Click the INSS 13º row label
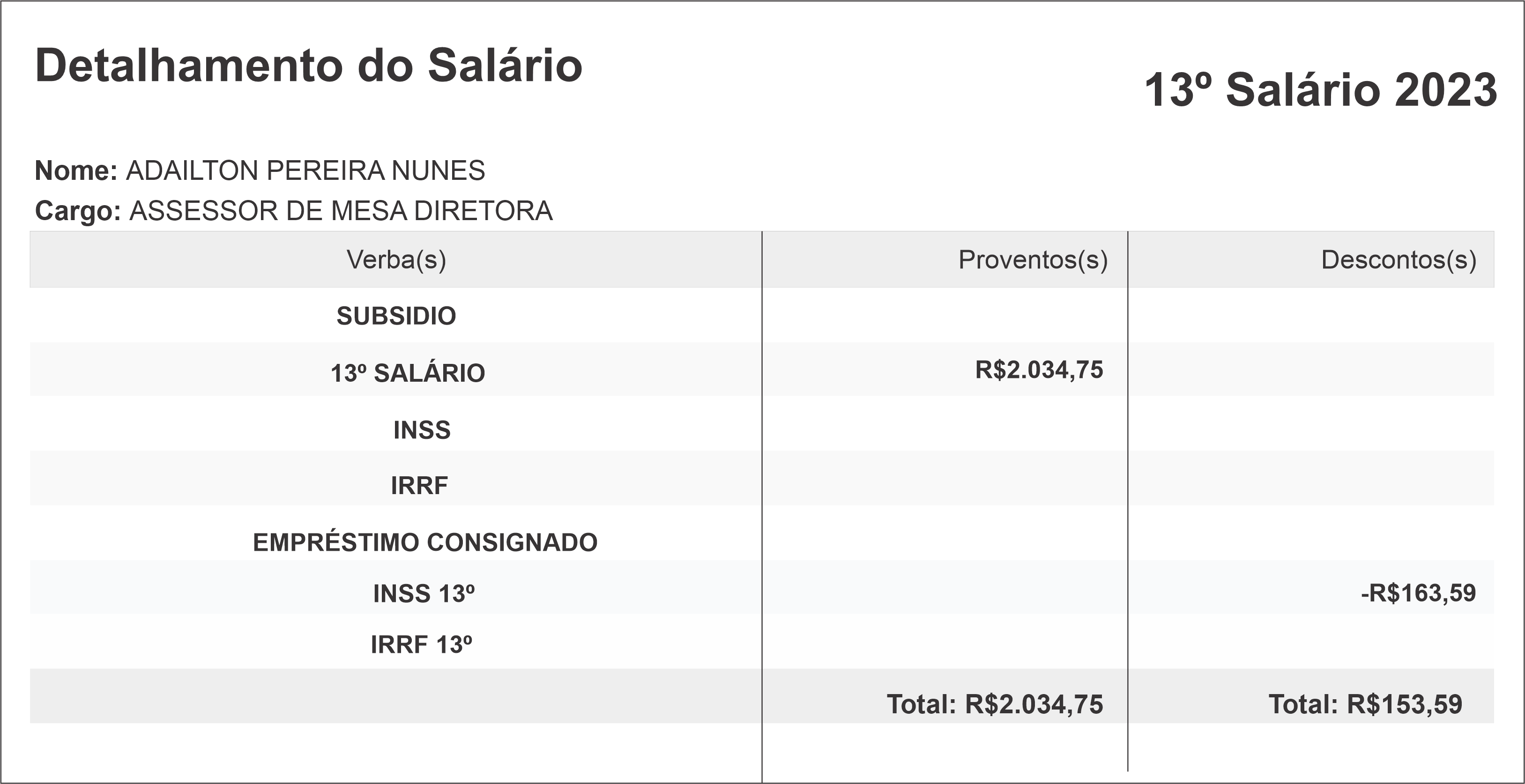1525x784 pixels. (423, 594)
